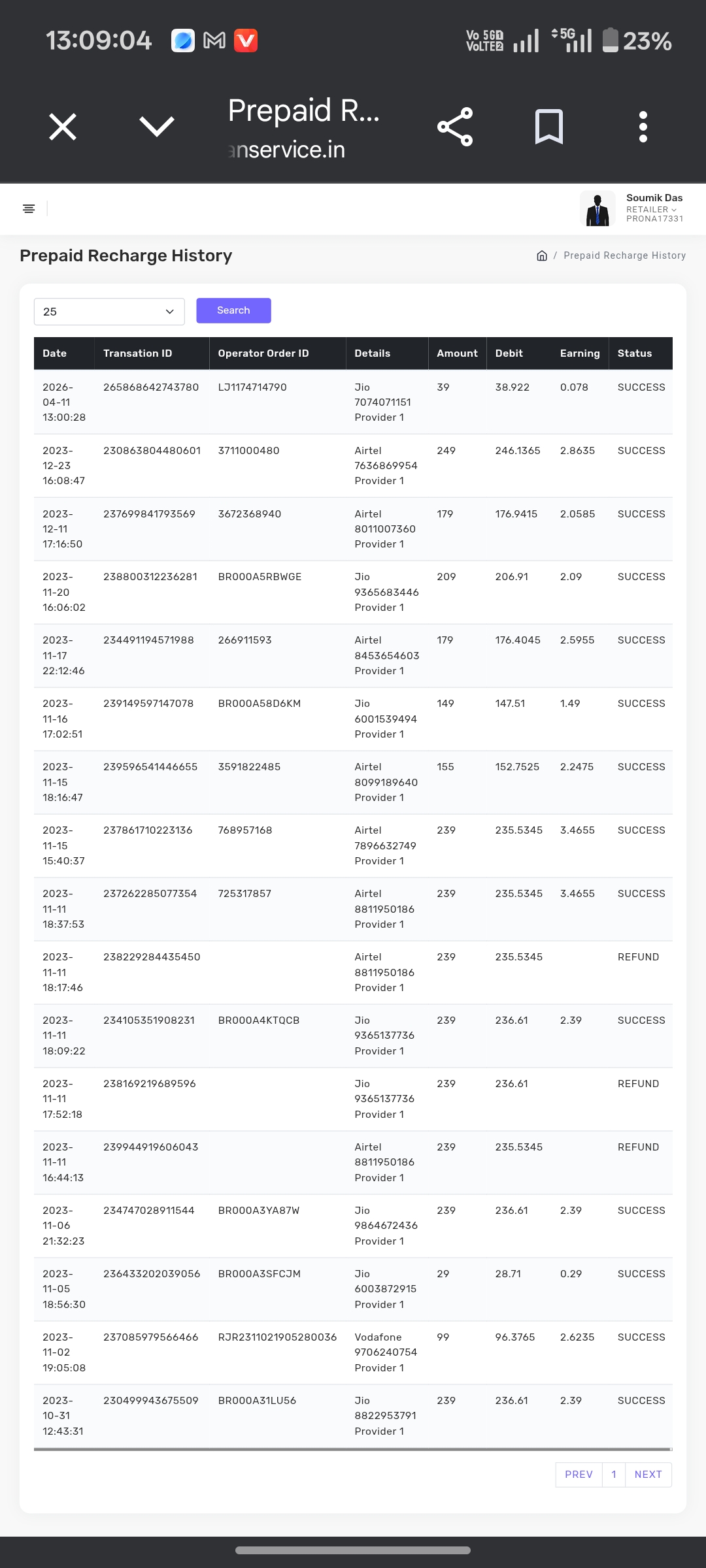Expand the browser chevron-down control
The height and width of the screenshot is (1568, 706).
157,127
